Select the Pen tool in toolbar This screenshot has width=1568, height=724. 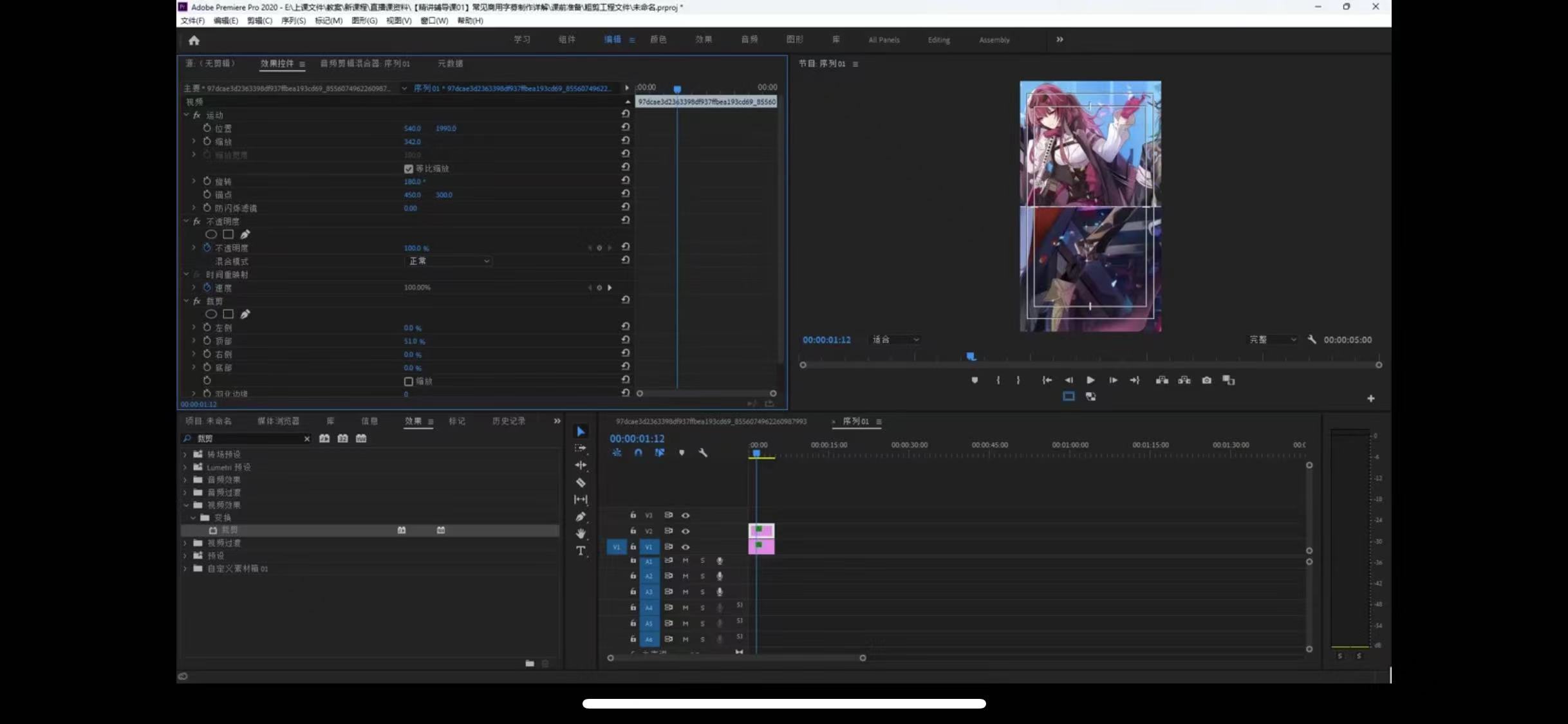click(581, 517)
